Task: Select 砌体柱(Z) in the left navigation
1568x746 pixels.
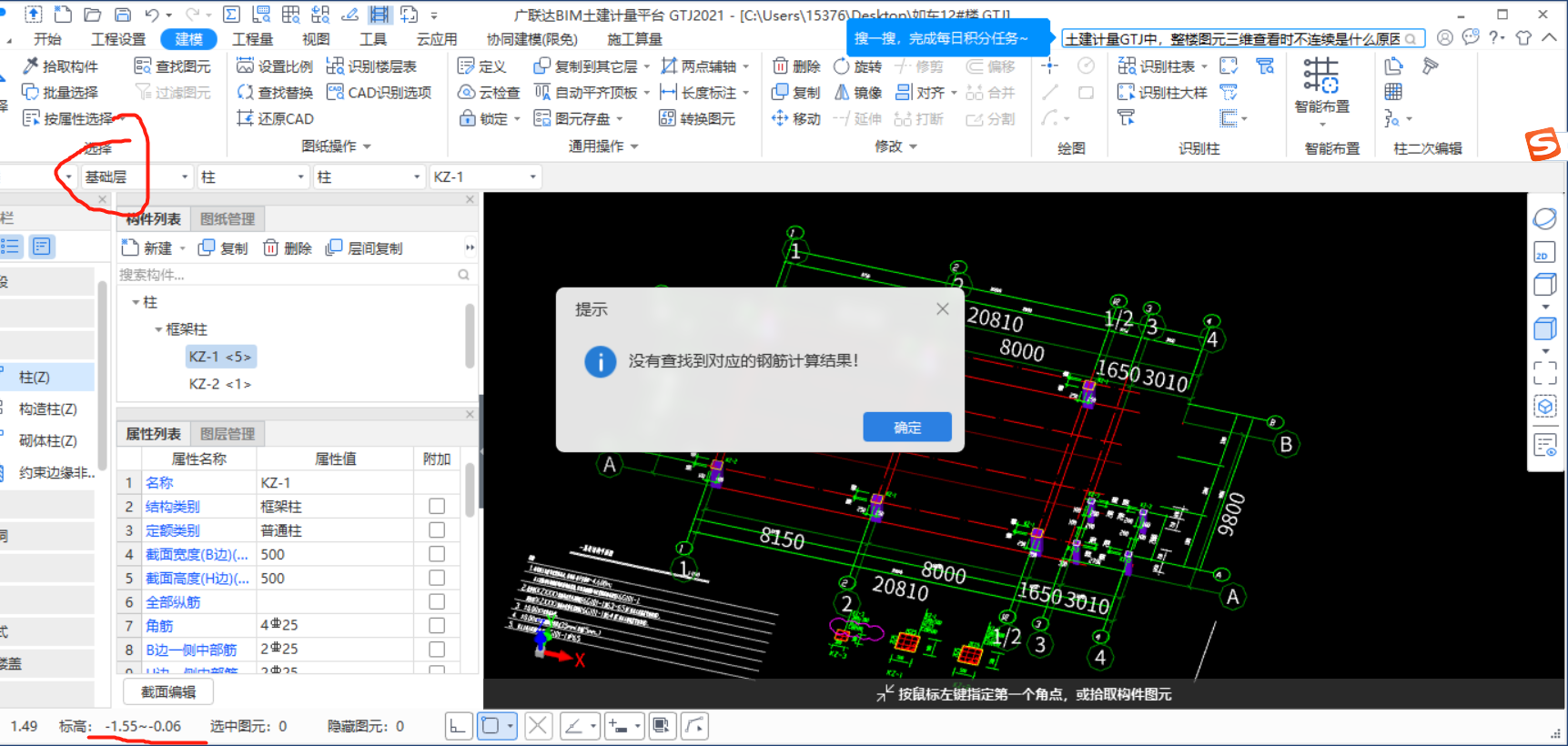Action: click(x=47, y=441)
